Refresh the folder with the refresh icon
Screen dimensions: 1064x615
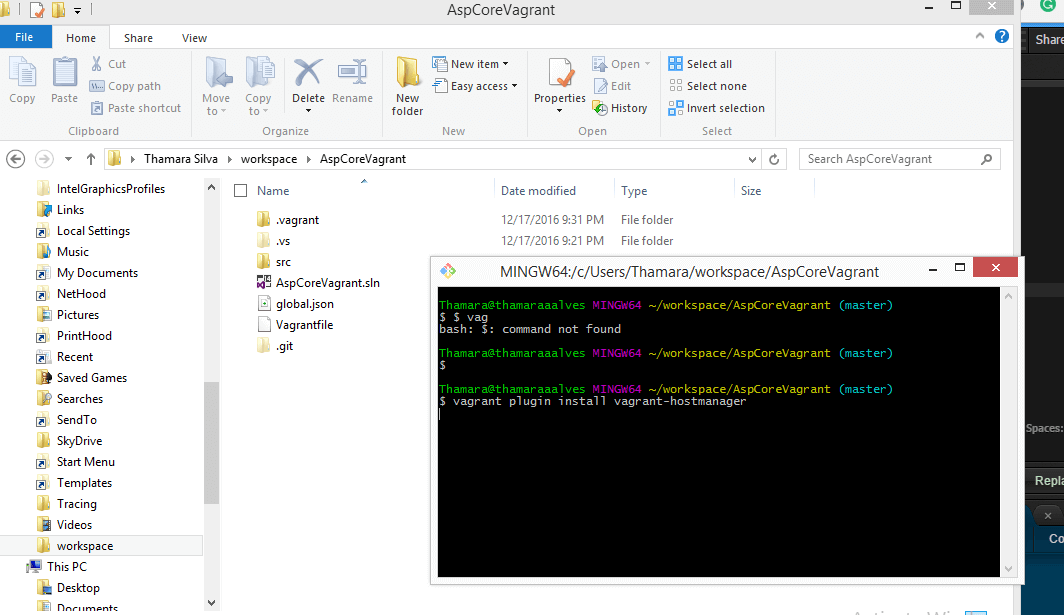point(773,158)
